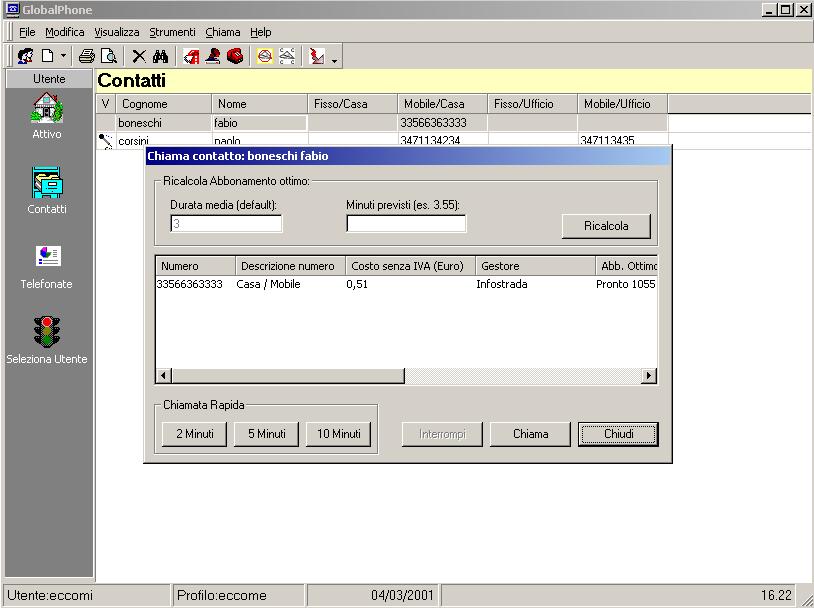
Task: Open the Chiama menu
Action: coord(223,32)
